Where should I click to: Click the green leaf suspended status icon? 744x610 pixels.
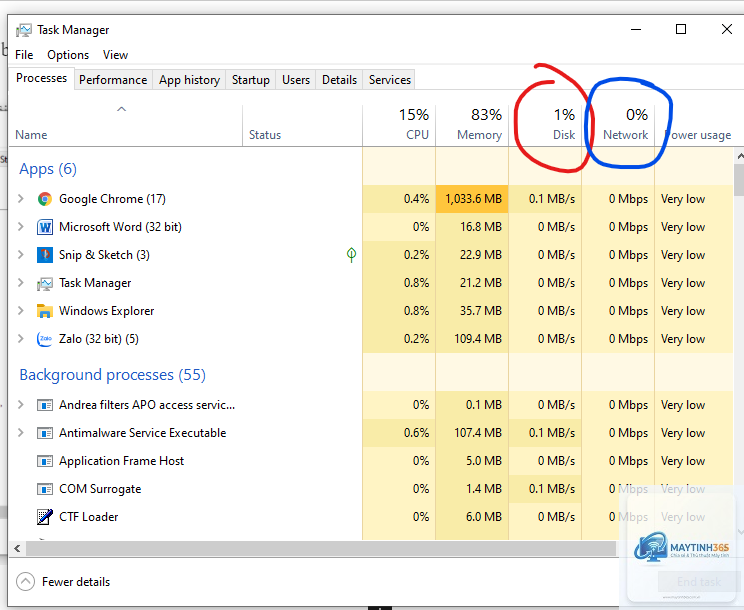[x=351, y=255]
